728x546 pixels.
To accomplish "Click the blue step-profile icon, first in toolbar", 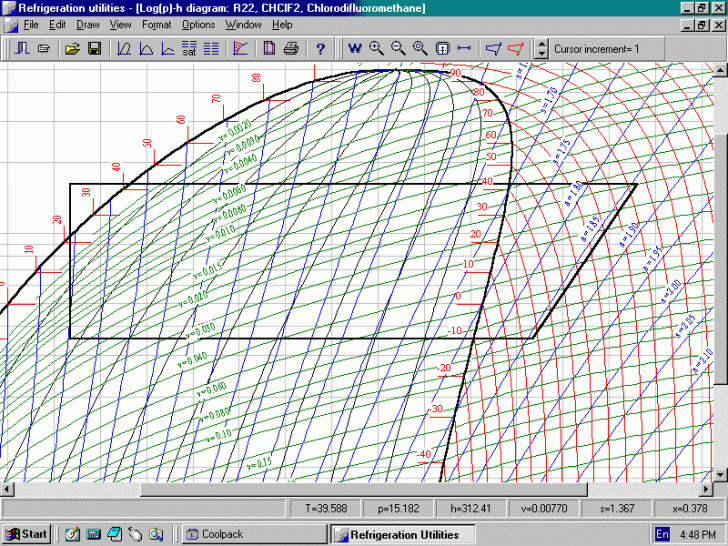I will 22,48.
